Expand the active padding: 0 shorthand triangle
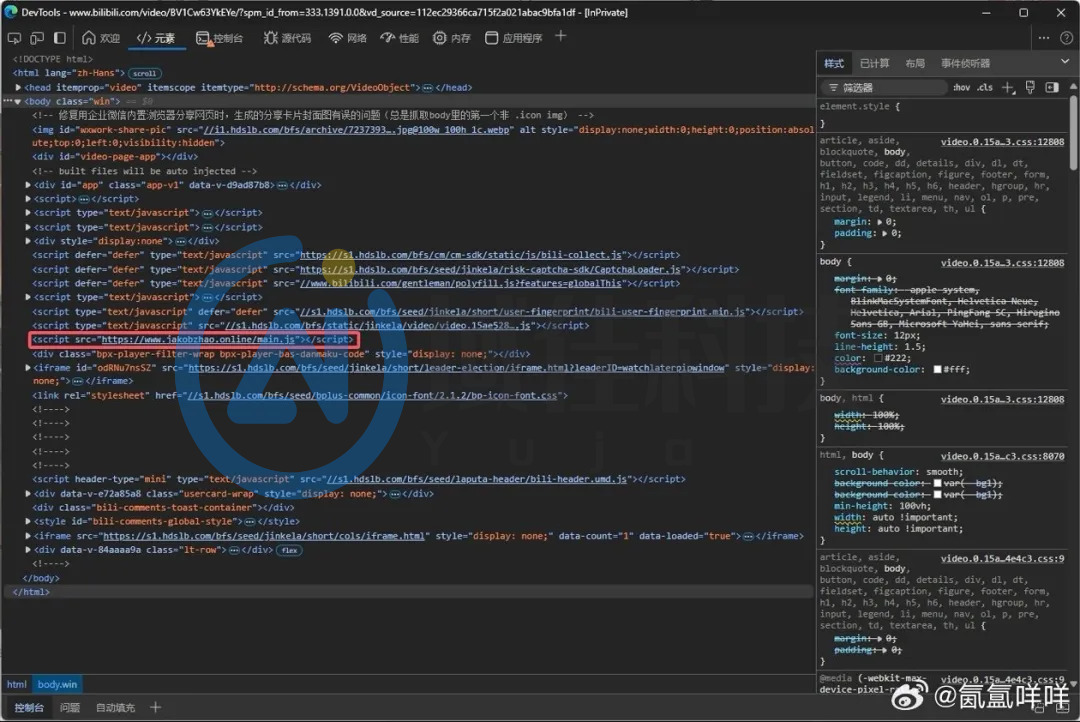 click(x=884, y=233)
